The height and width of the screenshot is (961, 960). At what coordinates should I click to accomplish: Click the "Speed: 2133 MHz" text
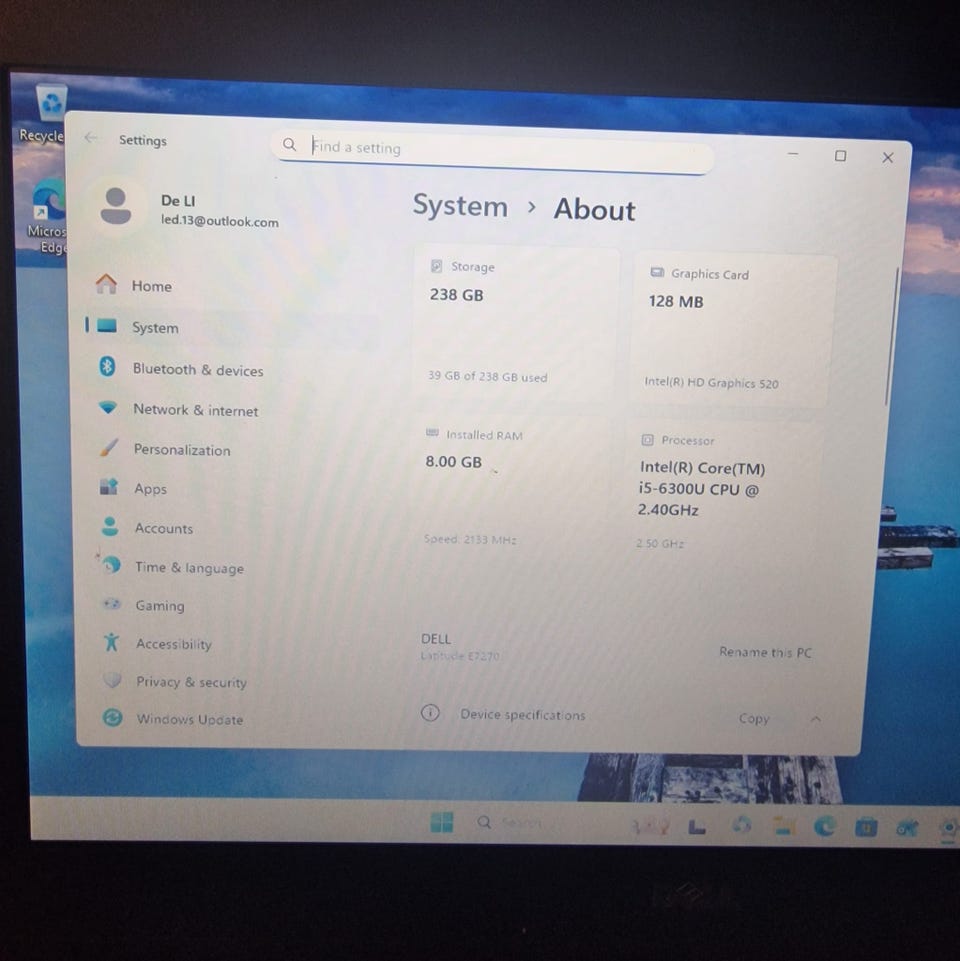pos(470,539)
